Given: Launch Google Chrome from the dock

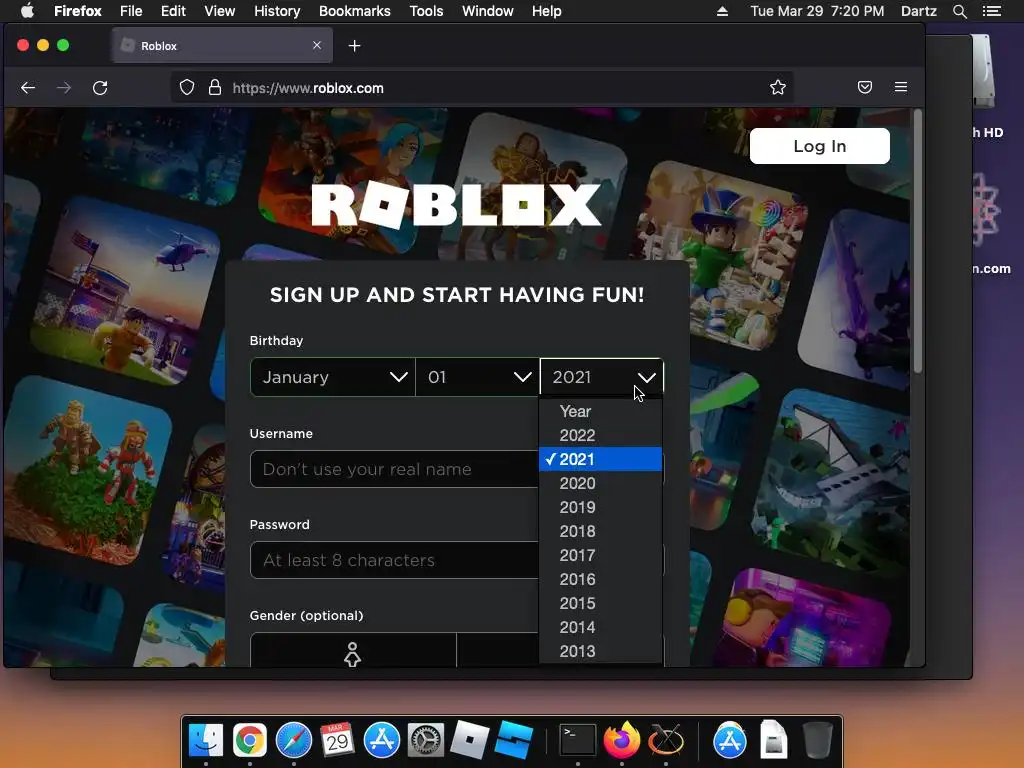Looking at the screenshot, I should click(x=249, y=741).
